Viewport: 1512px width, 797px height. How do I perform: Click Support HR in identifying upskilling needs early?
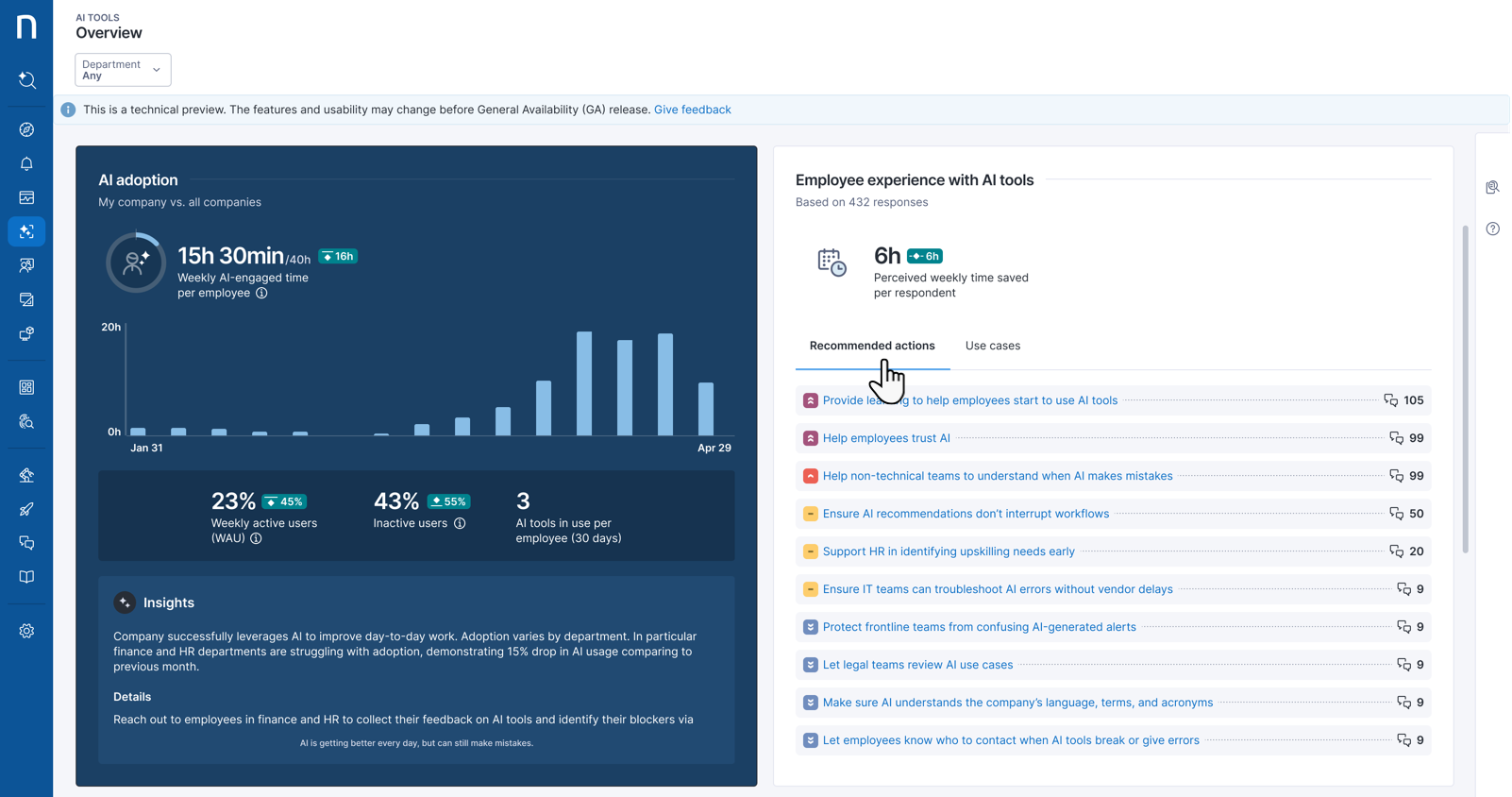click(948, 551)
